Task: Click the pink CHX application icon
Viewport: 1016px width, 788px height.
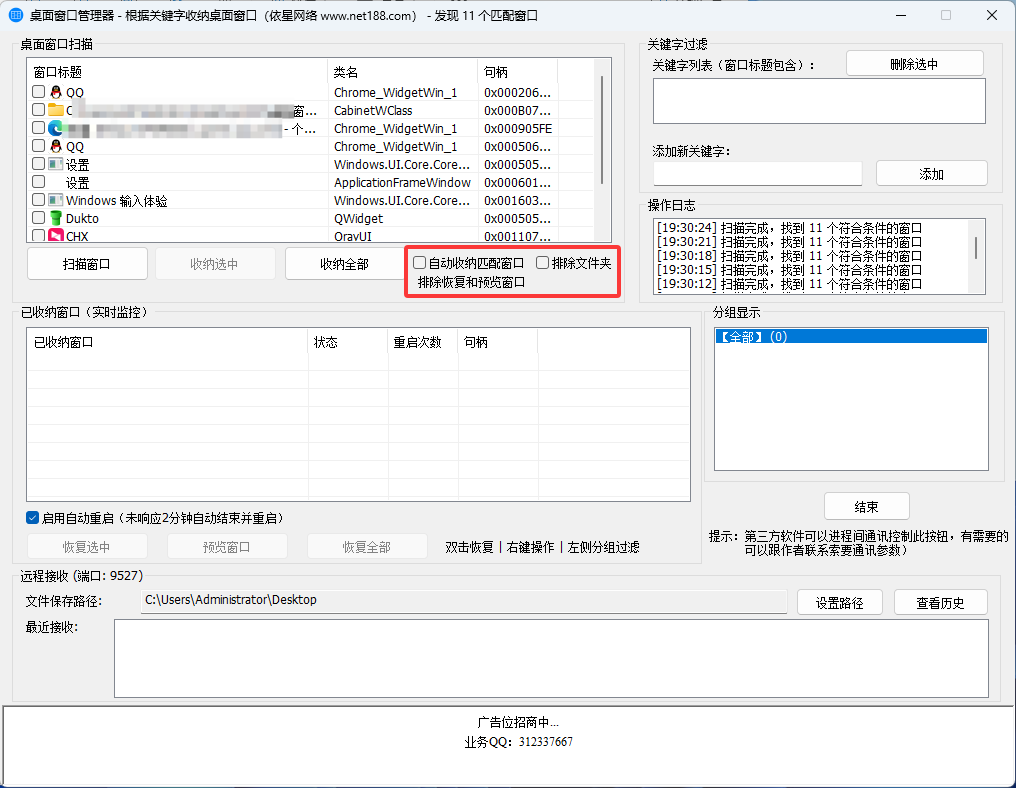Action: click(58, 237)
